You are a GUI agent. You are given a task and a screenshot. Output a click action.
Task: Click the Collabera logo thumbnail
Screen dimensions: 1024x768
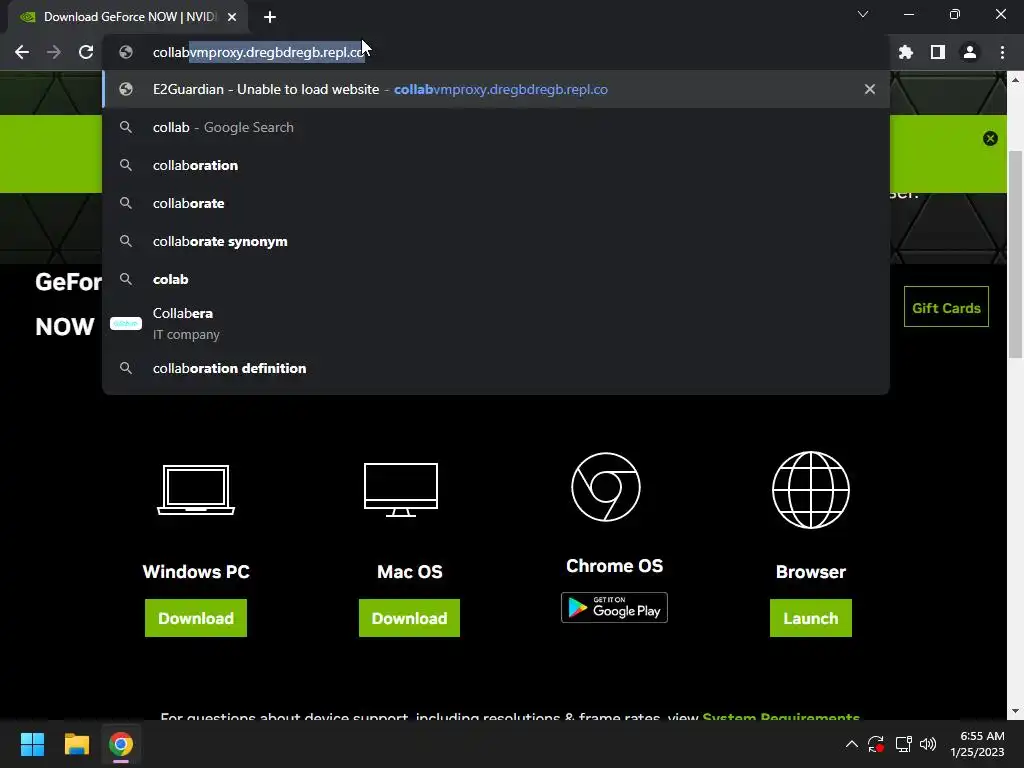pos(125,323)
